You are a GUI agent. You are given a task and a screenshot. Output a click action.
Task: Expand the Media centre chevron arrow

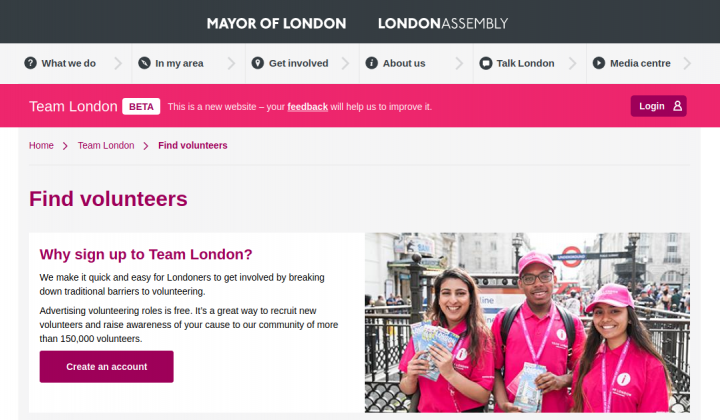(x=687, y=63)
